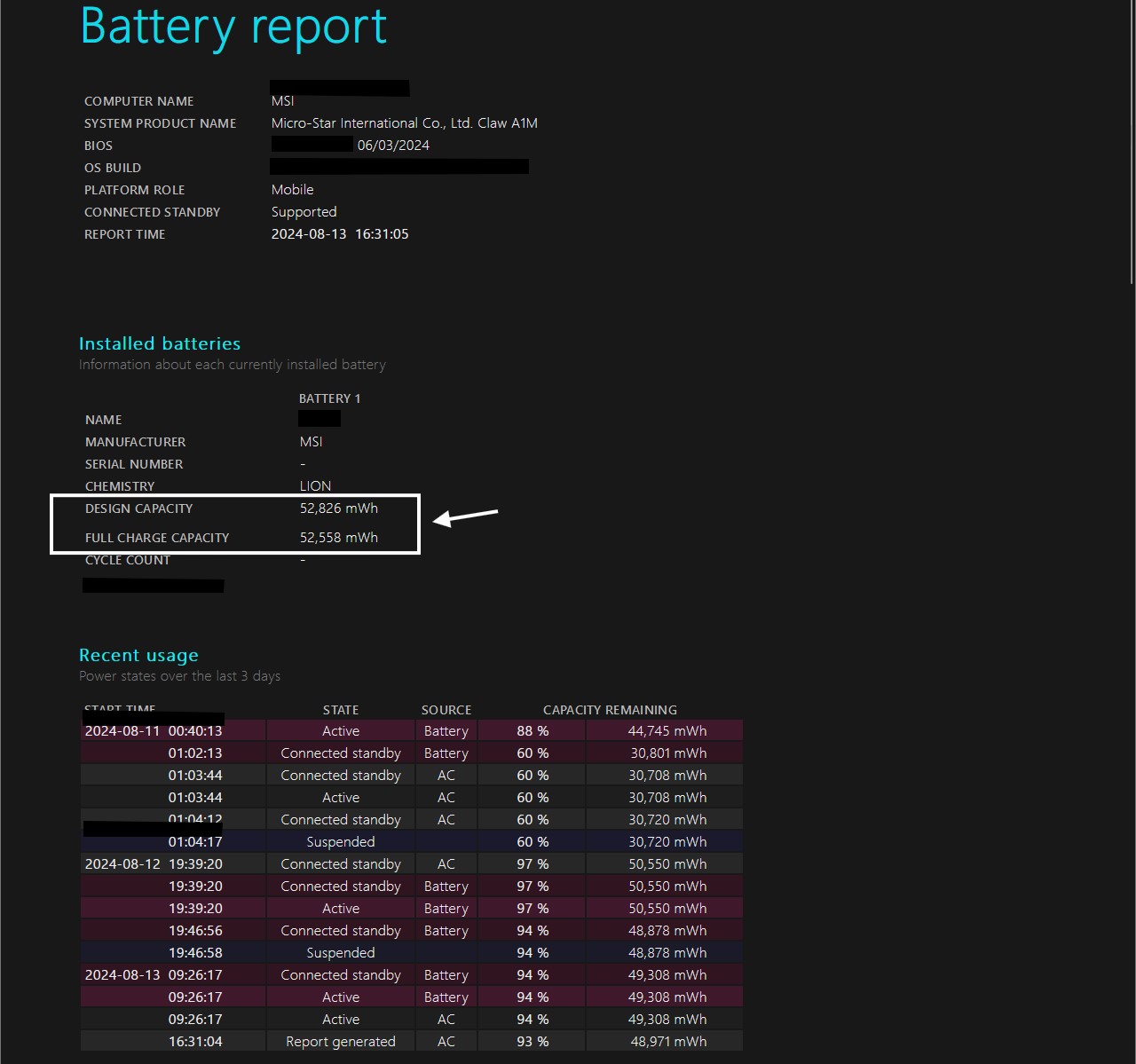Click the "Report generated" state cell

tap(341, 1042)
